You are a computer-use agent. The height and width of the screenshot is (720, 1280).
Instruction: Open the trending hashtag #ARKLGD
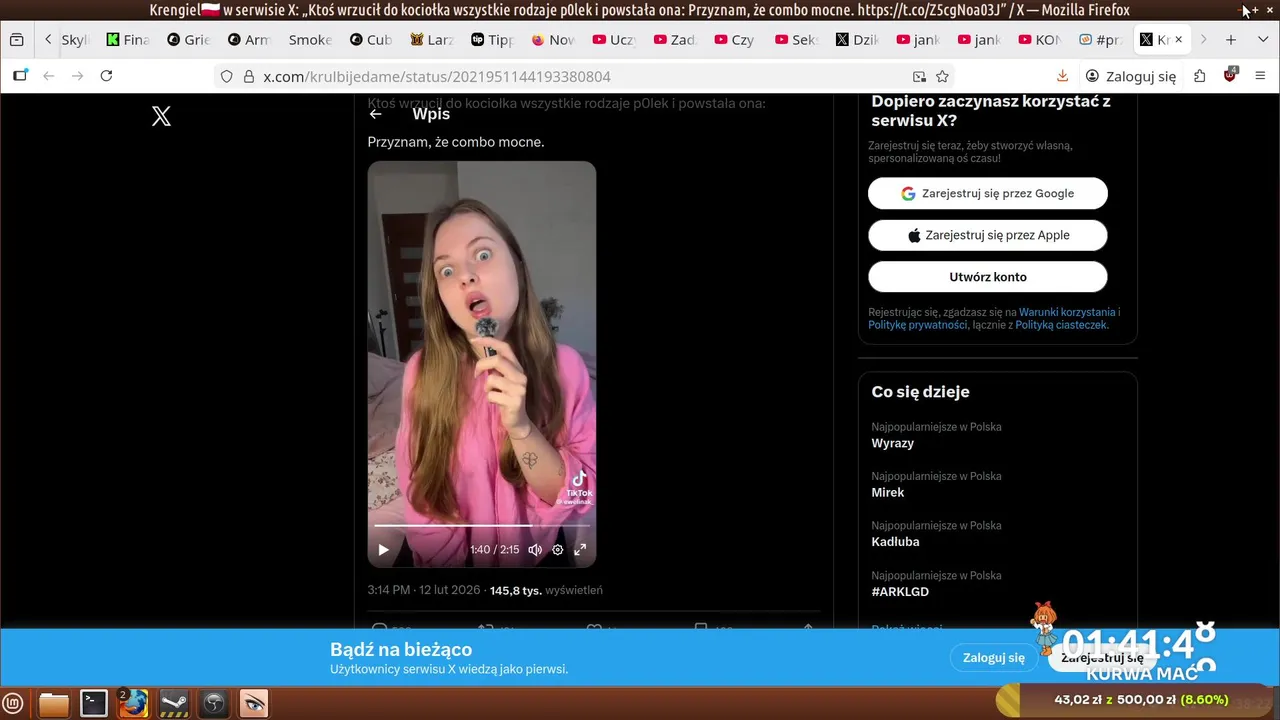[x=900, y=591]
